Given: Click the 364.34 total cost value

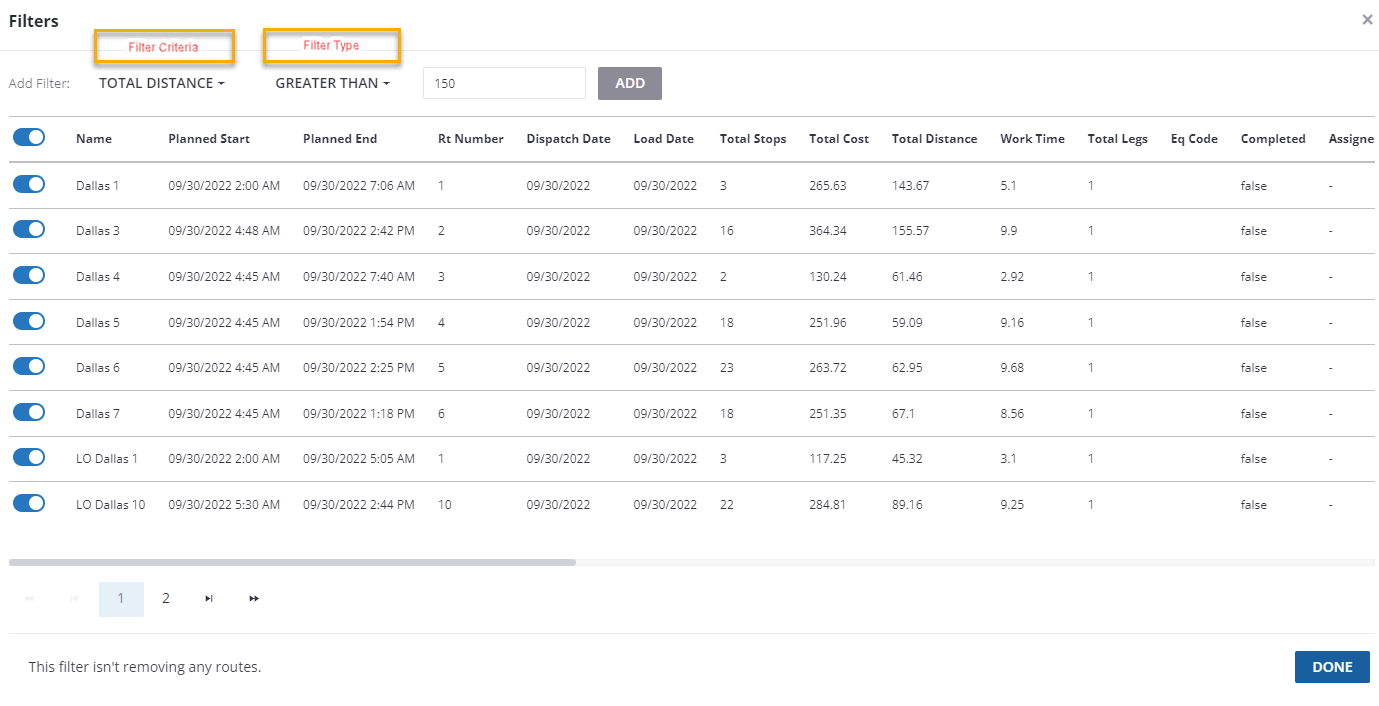Looking at the screenshot, I should coord(828,231).
